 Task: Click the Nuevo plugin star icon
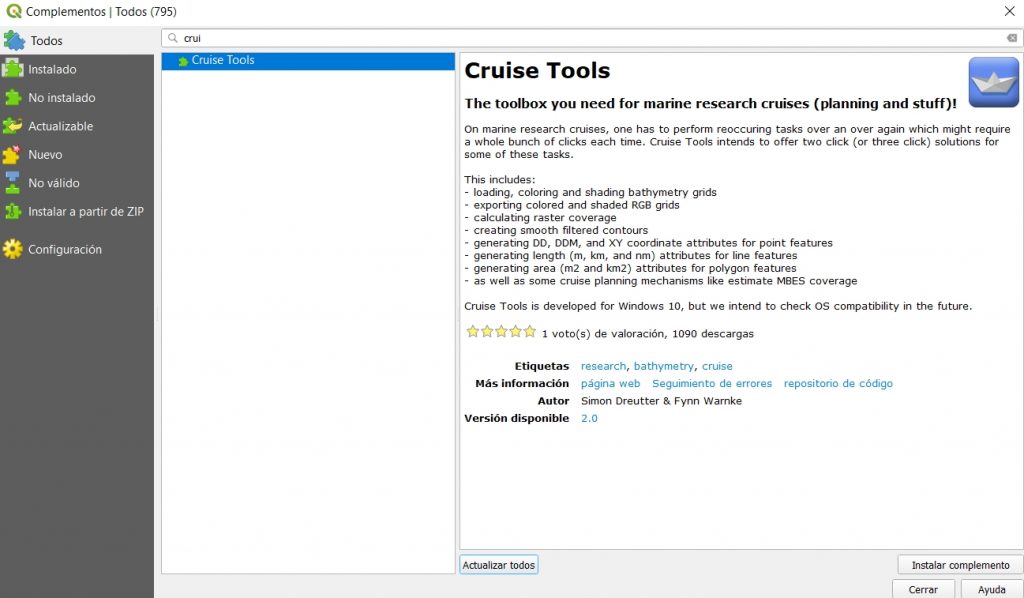pyautogui.click(x=13, y=155)
